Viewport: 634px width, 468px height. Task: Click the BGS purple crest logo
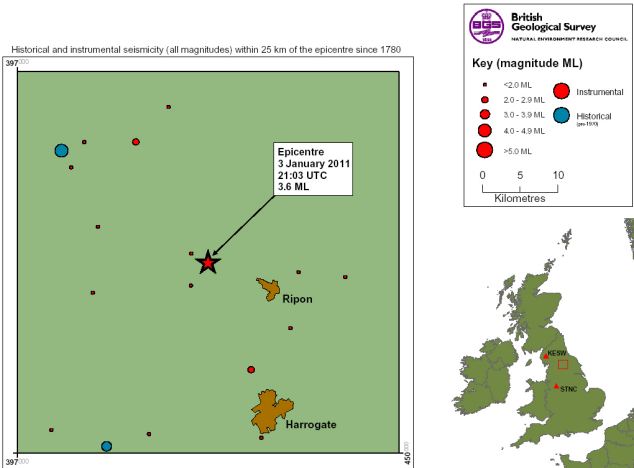click(x=487, y=26)
